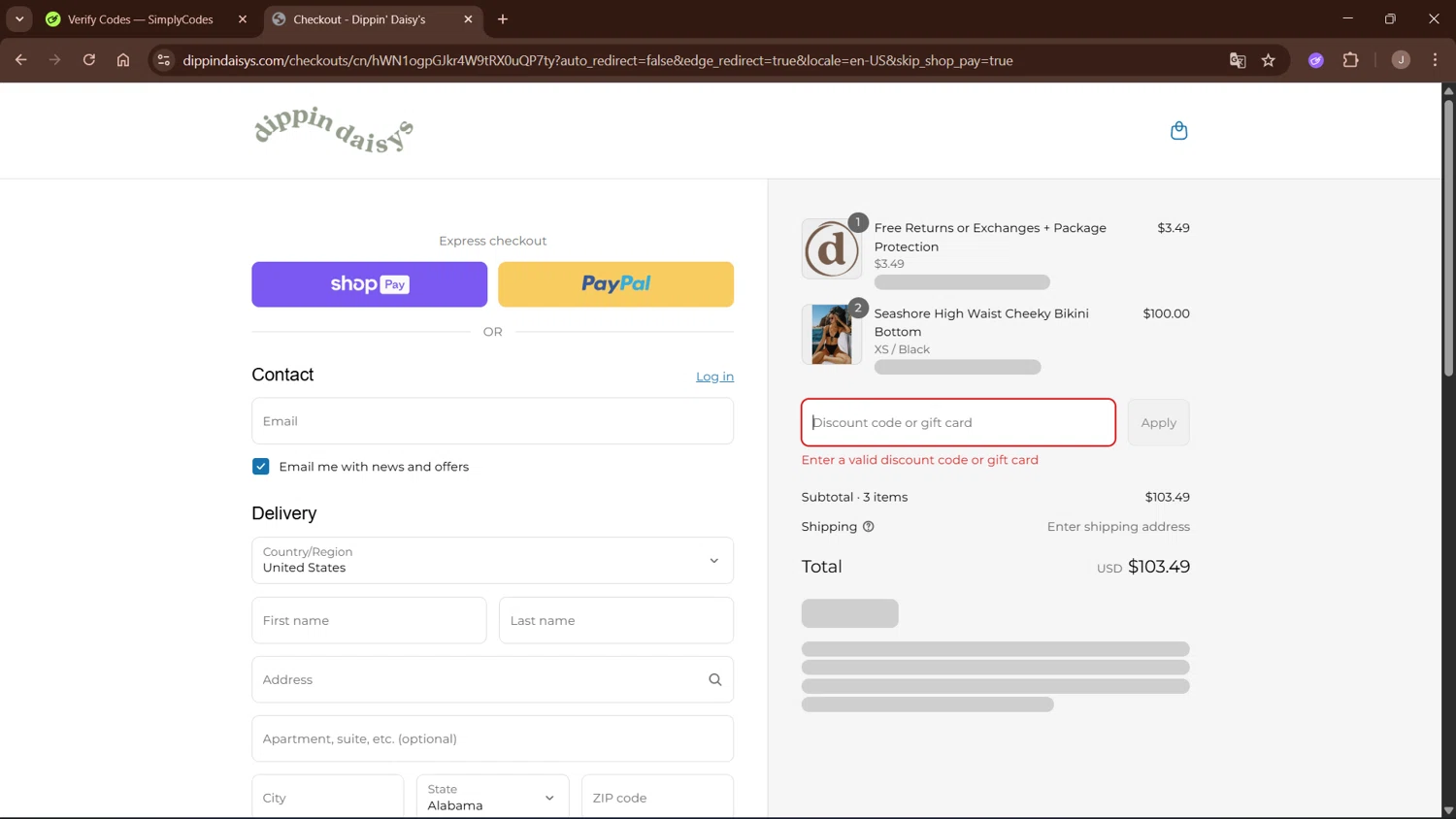Click the address search magnifier icon

pos(715,680)
